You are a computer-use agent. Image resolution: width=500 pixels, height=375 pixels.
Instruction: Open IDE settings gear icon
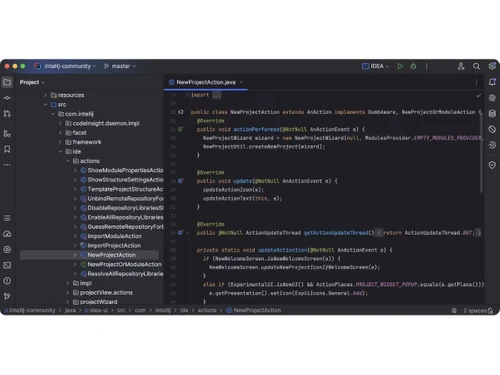pos(492,66)
